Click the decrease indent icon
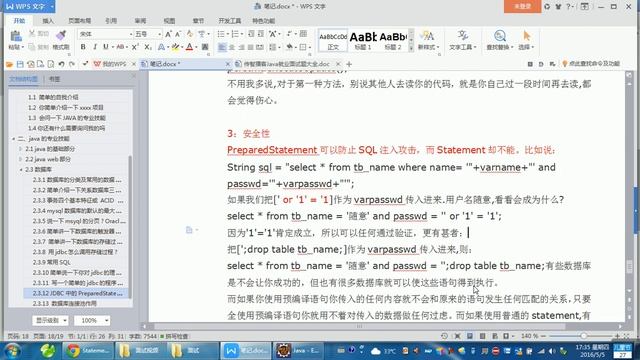640x360 pixels. click(251, 34)
